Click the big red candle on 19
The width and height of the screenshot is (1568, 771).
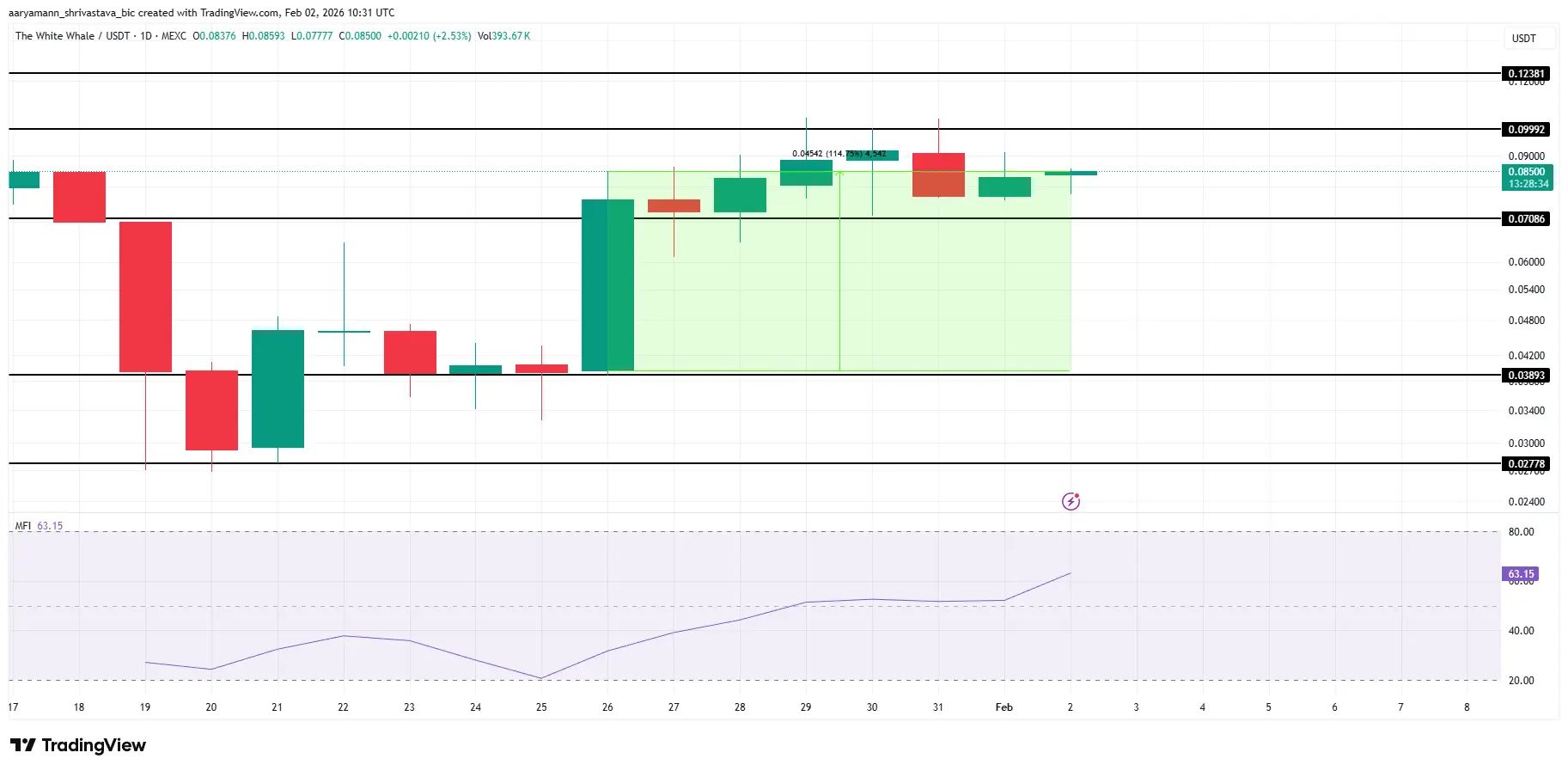pos(145,297)
